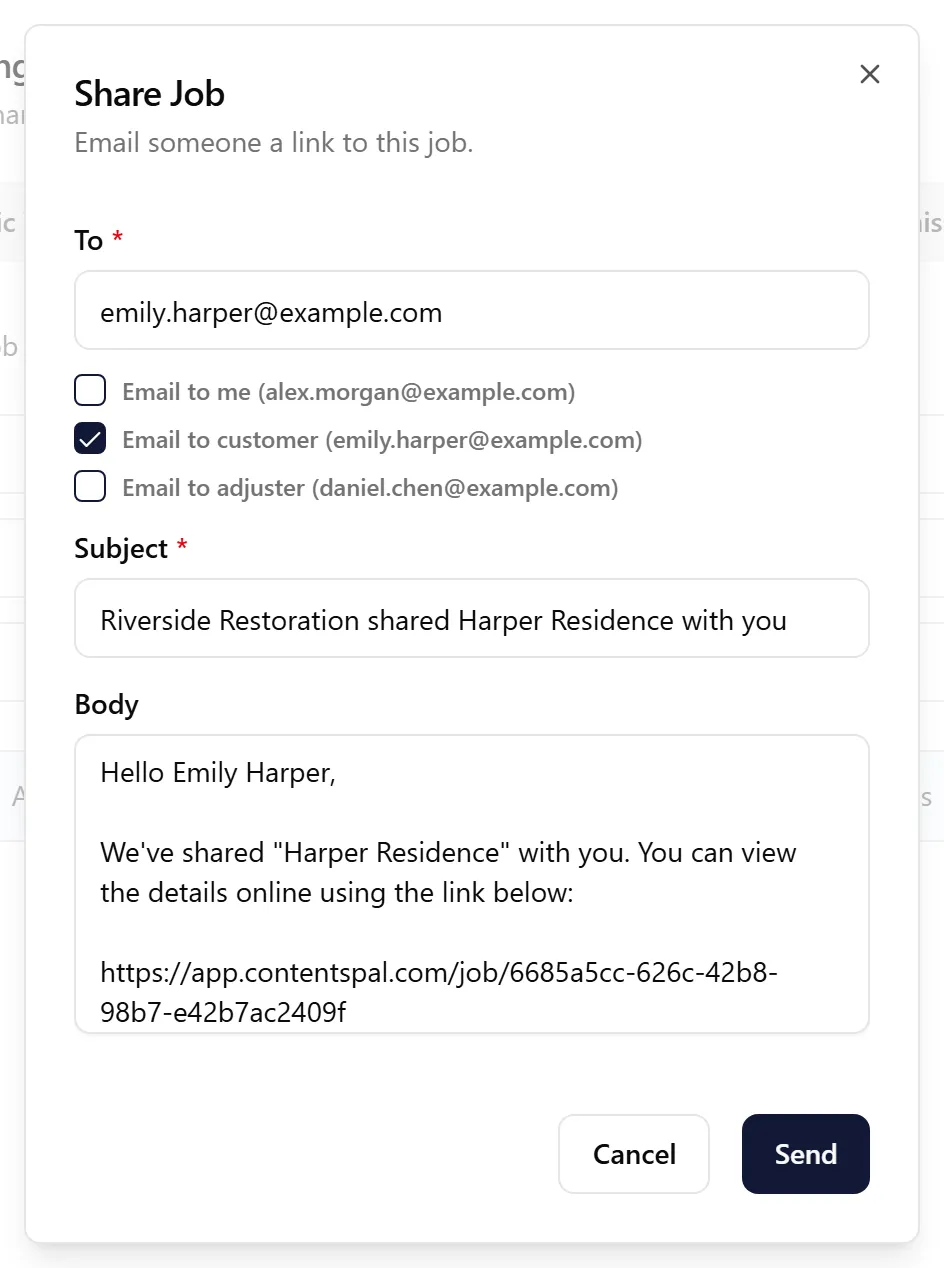Click the 'Body' field label
This screenshot has width=944, height=1268.
tap(107, 704)
